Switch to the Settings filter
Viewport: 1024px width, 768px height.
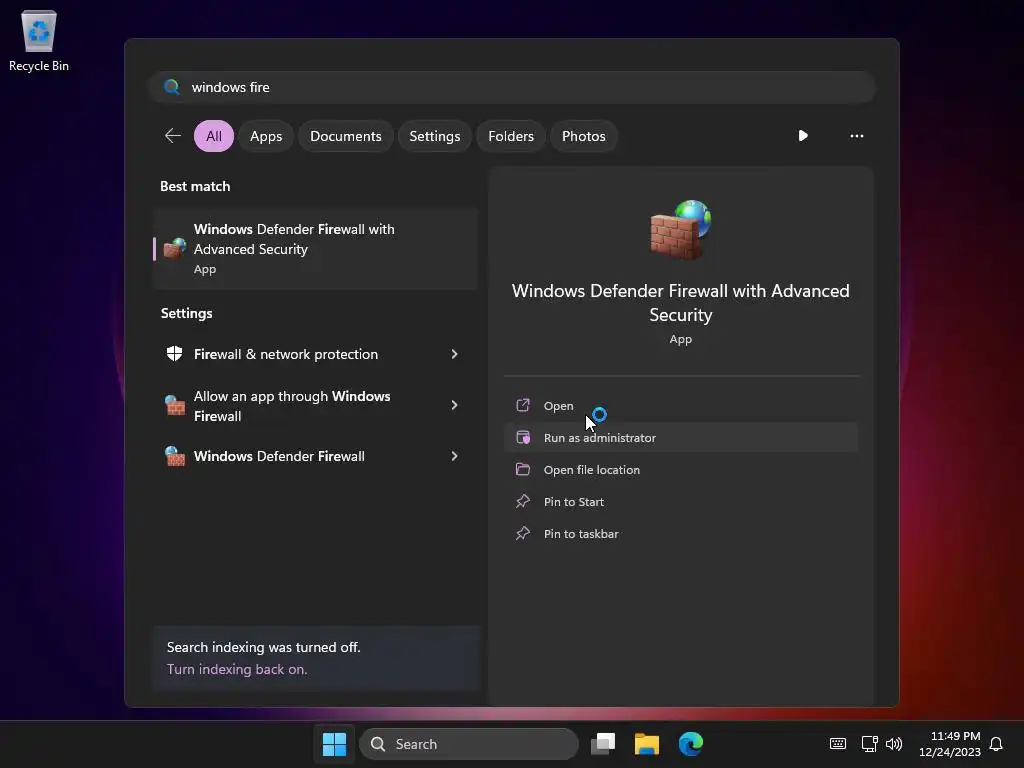[434, 136]
